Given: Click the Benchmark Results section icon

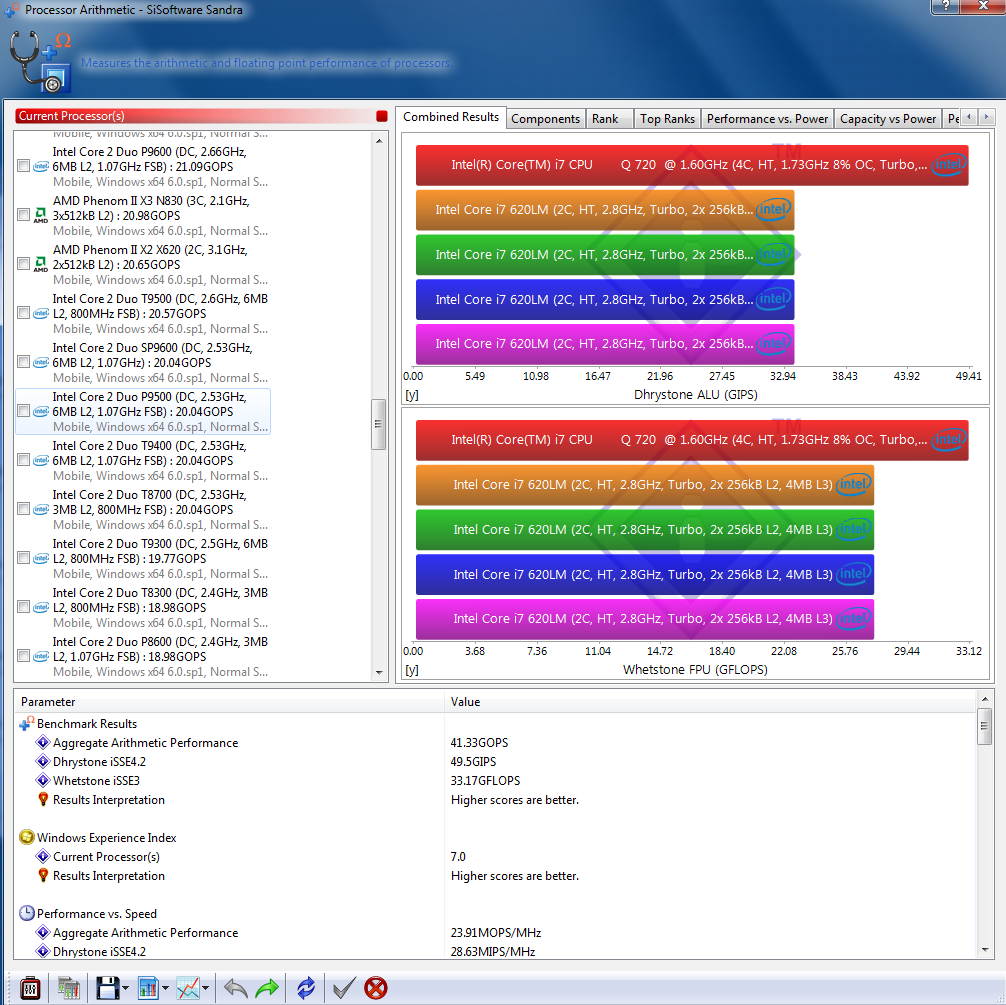Looking at the screenshot, I should tap(26, 723).
